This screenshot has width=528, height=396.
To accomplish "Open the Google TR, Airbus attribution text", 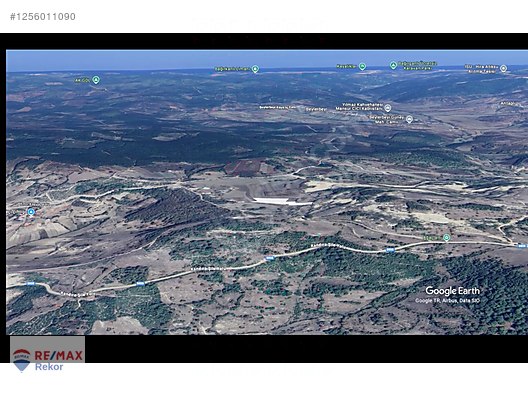I will pos(447,301).
